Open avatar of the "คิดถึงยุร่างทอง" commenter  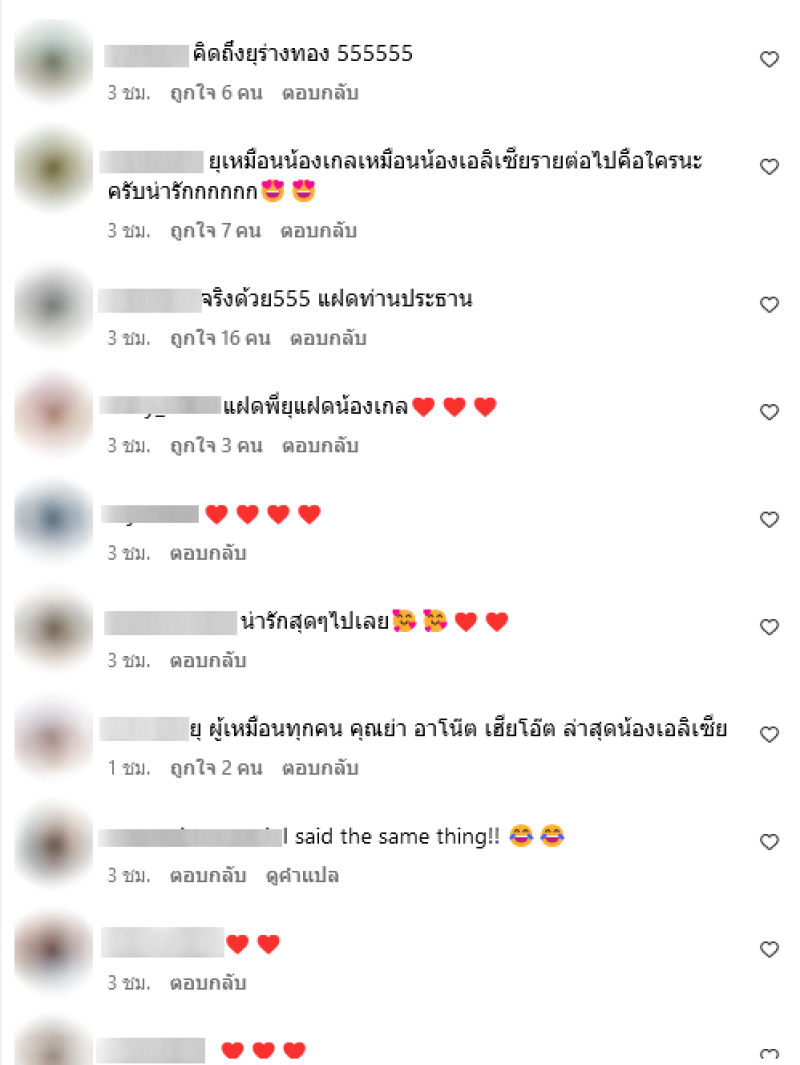(54, 61)
